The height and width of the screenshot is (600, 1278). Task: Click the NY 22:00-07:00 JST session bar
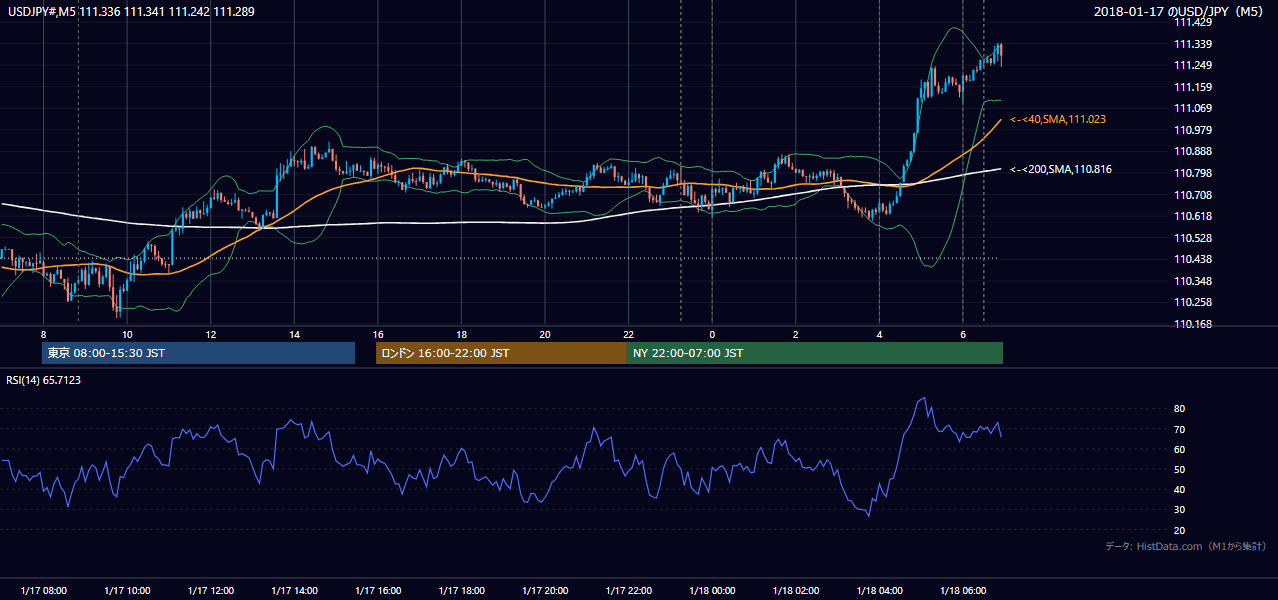click(x=815, y=353)
